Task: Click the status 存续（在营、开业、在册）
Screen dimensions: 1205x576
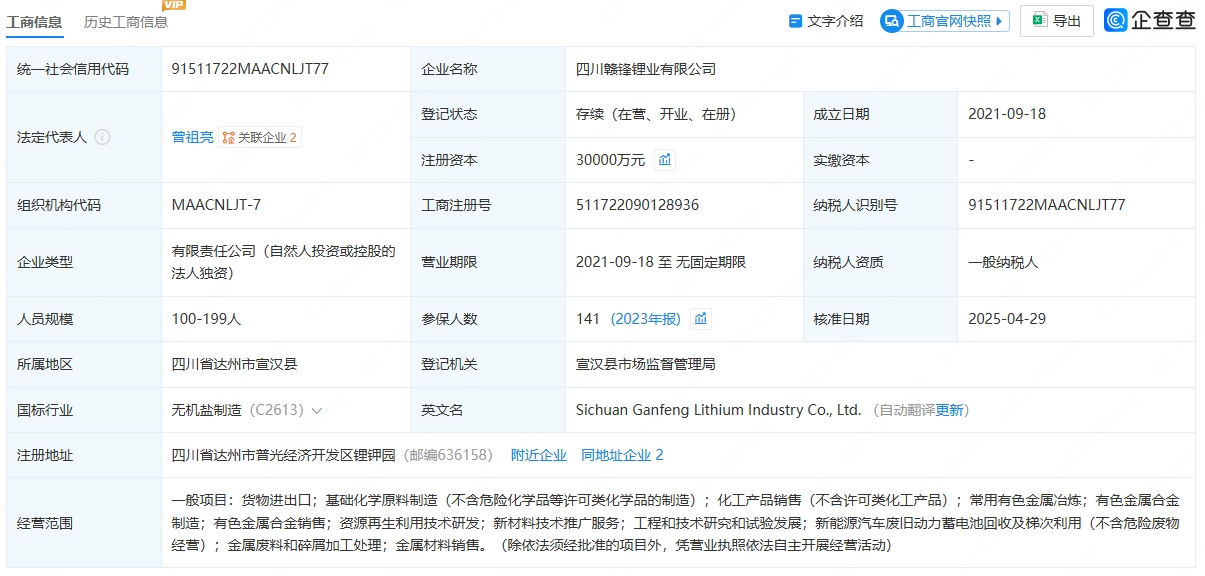Action: click(x=655, y=114)
